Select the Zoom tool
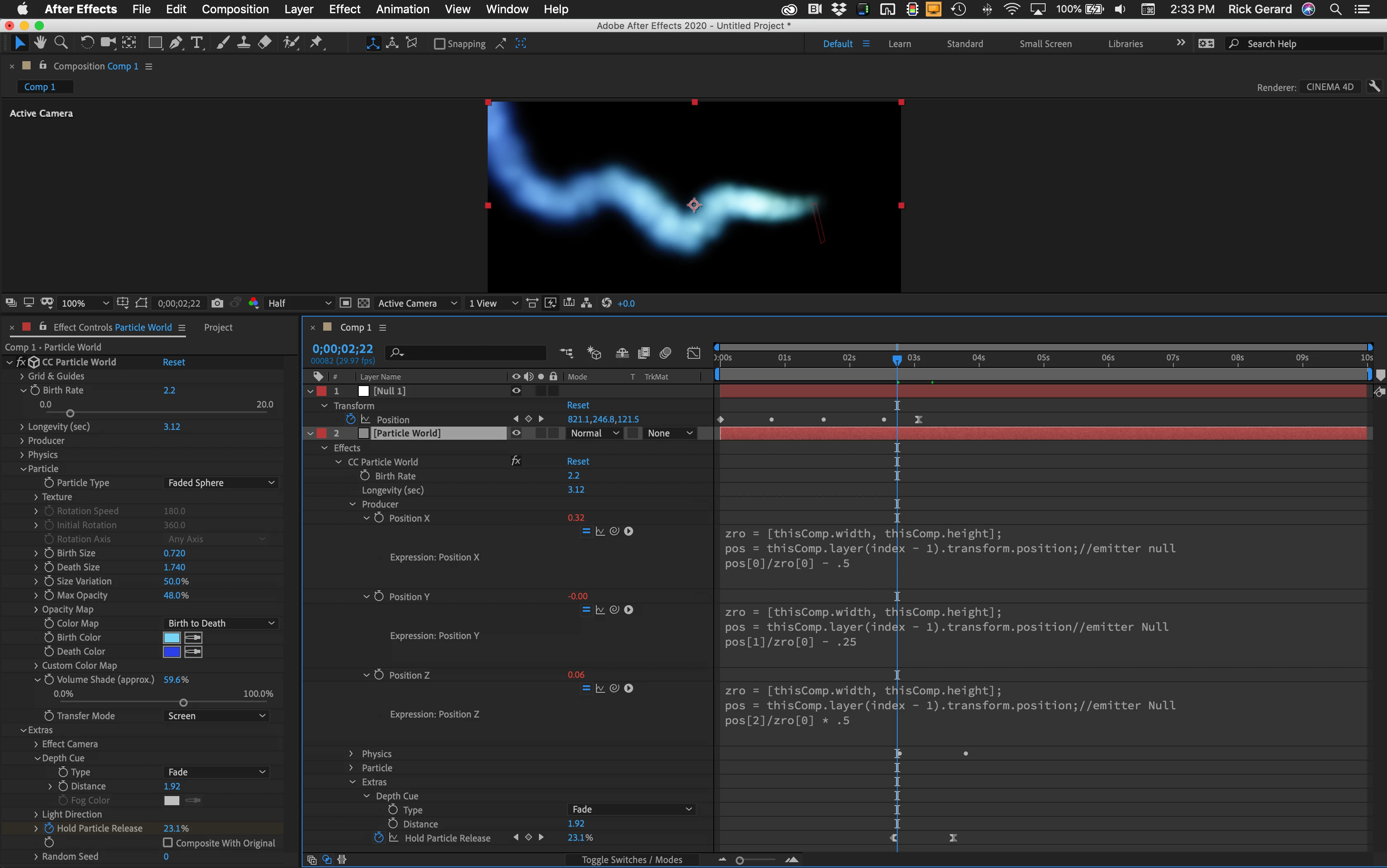The height and width of the screenshot is (868, 1387). click(61, 43)
